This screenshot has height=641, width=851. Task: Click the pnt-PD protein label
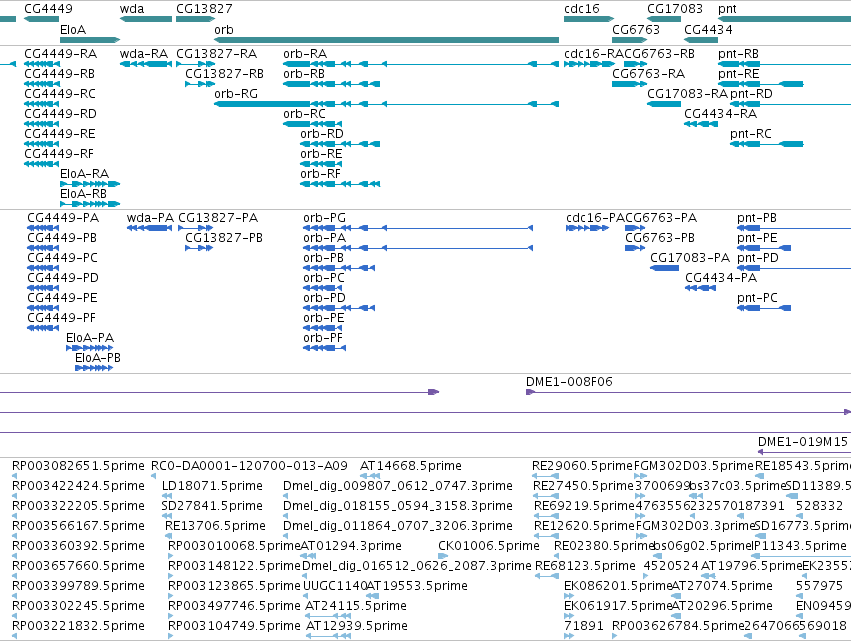[x=758, y=258]
